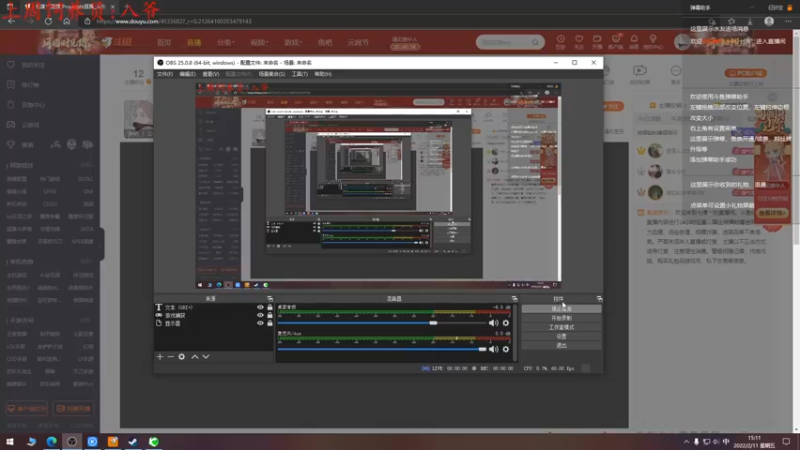Open the Douyu 鱼吧 nav tab
The height and width of the screenshot is (450, 800).
click(325, 42)
